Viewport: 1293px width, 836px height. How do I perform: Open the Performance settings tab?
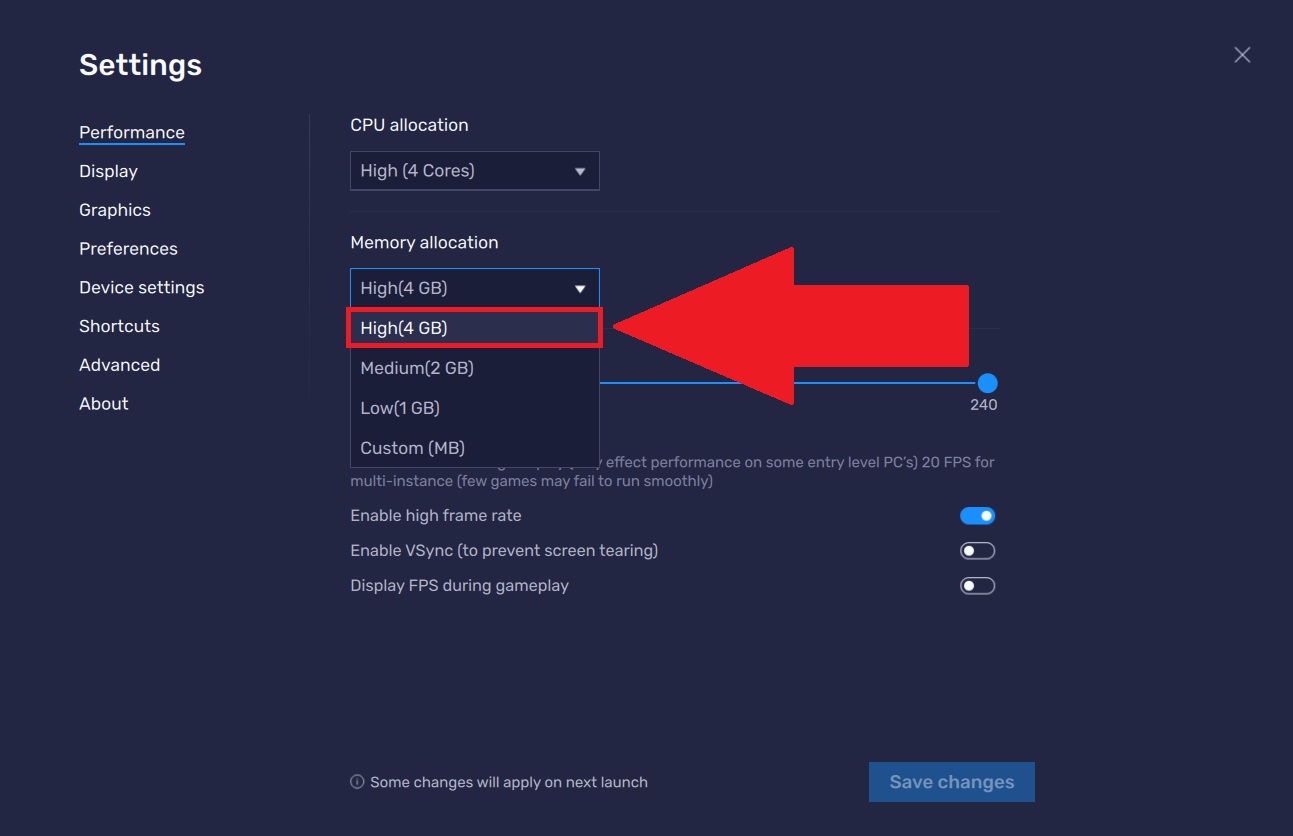(132, 132)
